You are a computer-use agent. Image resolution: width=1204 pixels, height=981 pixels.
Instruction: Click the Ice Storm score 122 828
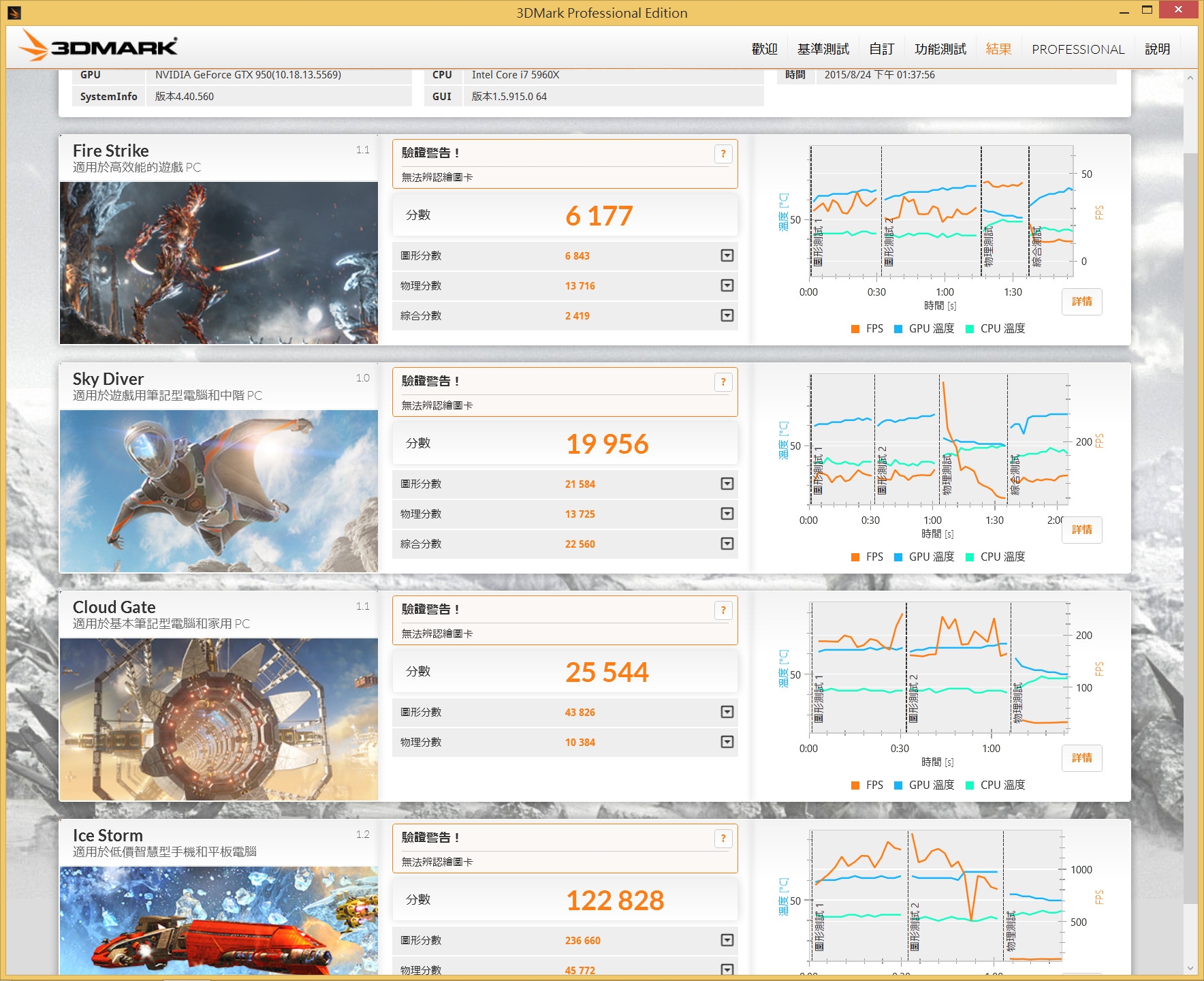click(x=615, y=901)
